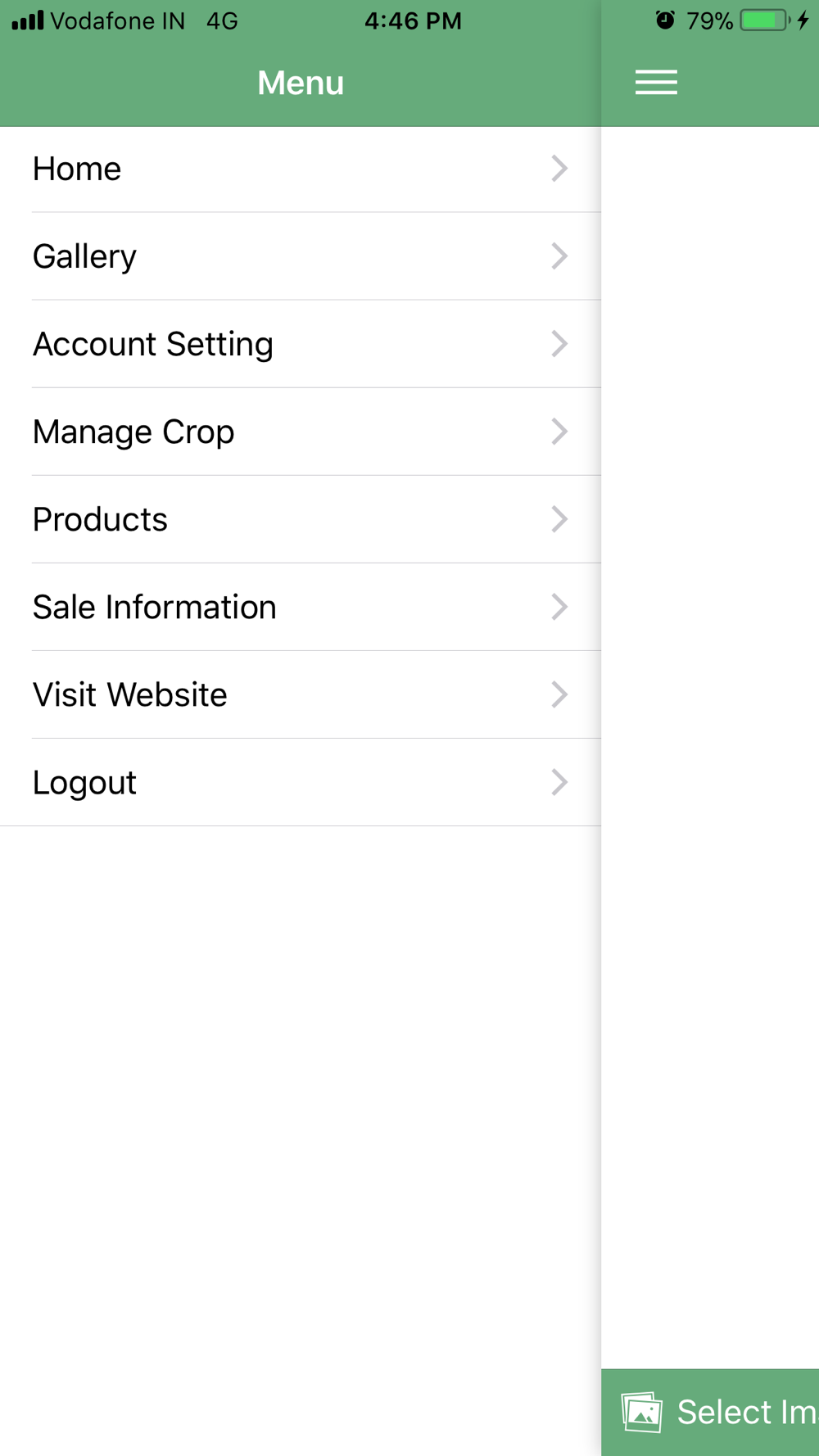Image resolution: width=819 pixels, height=1456 pixels.
Task: Click chevron arrow beside Gallery
Action: click(x=559, y=256)
